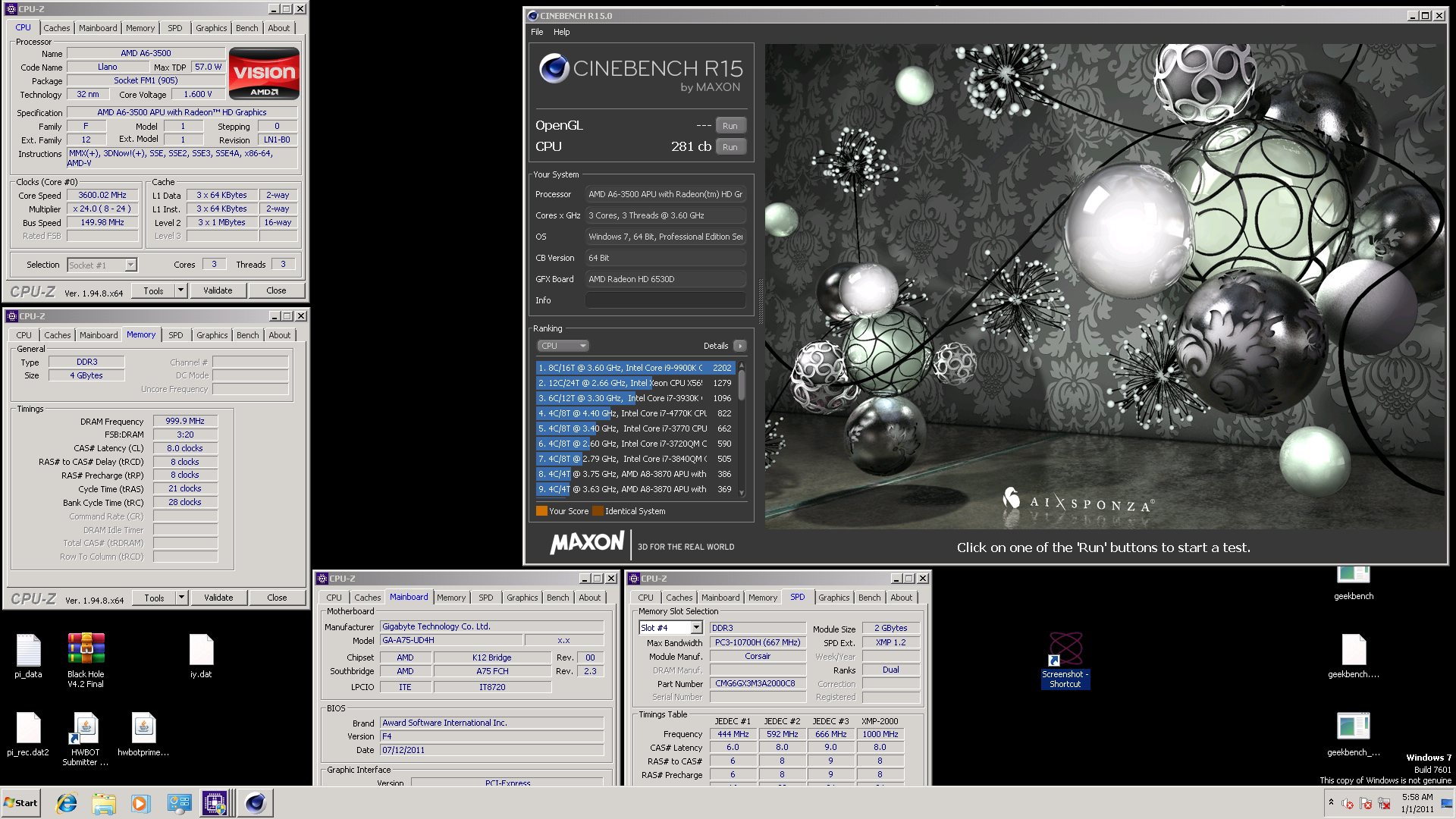Click Core Speed 3600.02 MHz value
This screenshot has width=1456, height=819.
102,195
